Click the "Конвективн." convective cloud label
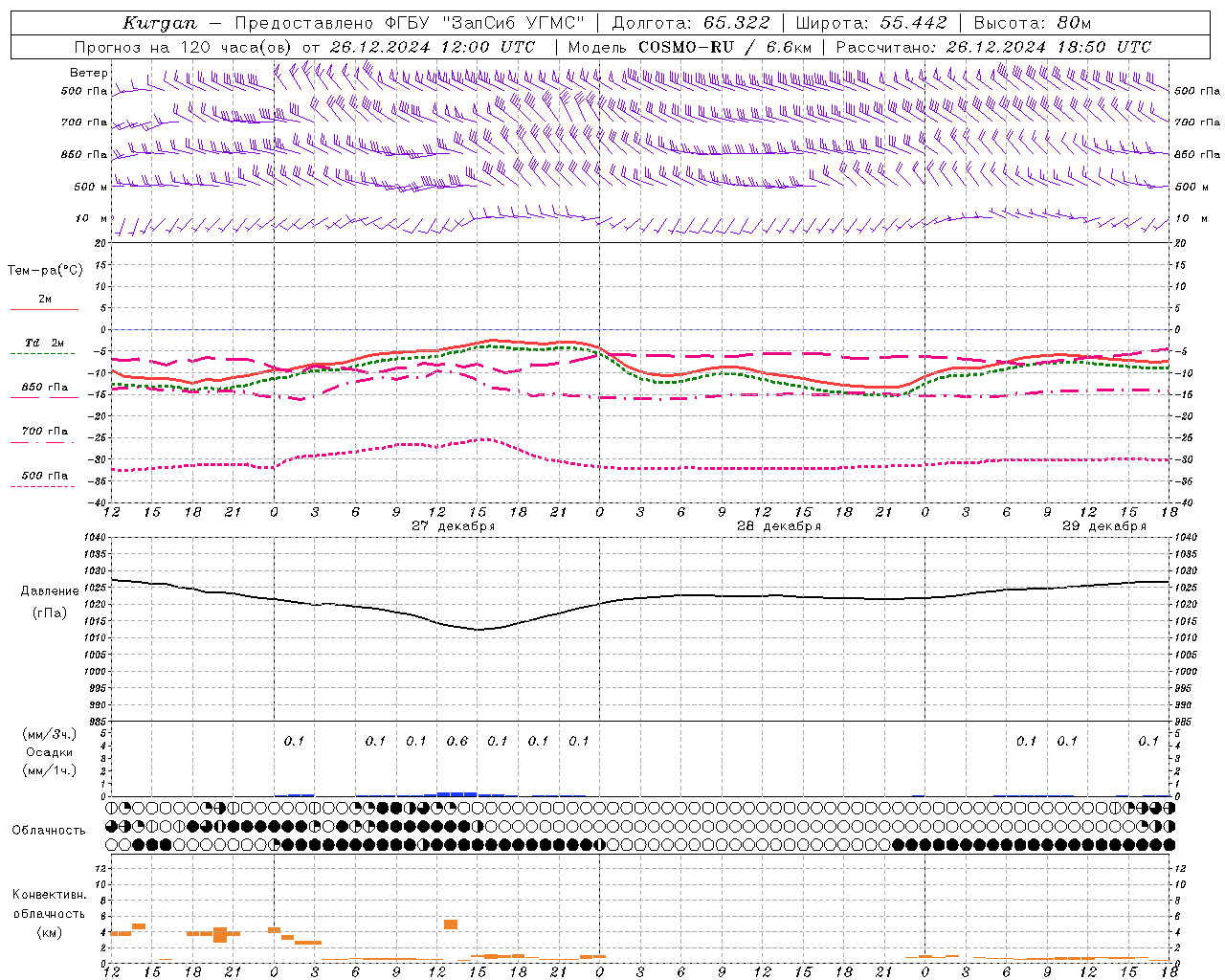 click(50, 895)
